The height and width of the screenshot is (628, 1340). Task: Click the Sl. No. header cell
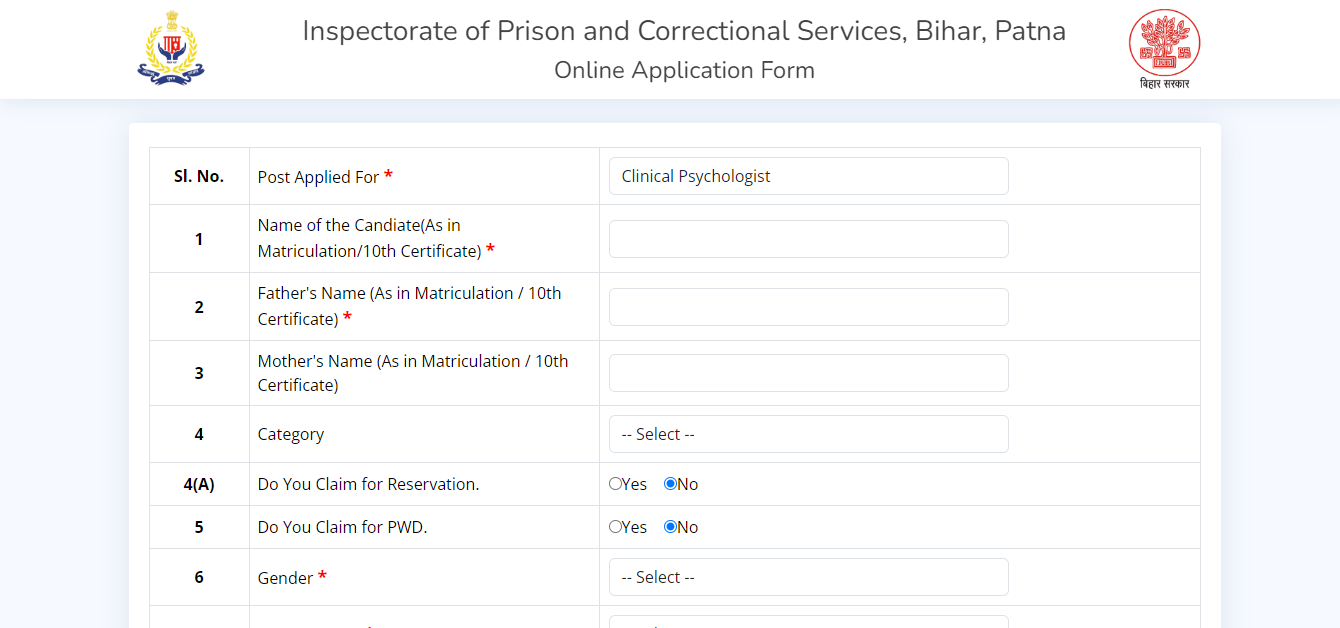(198, 175)
